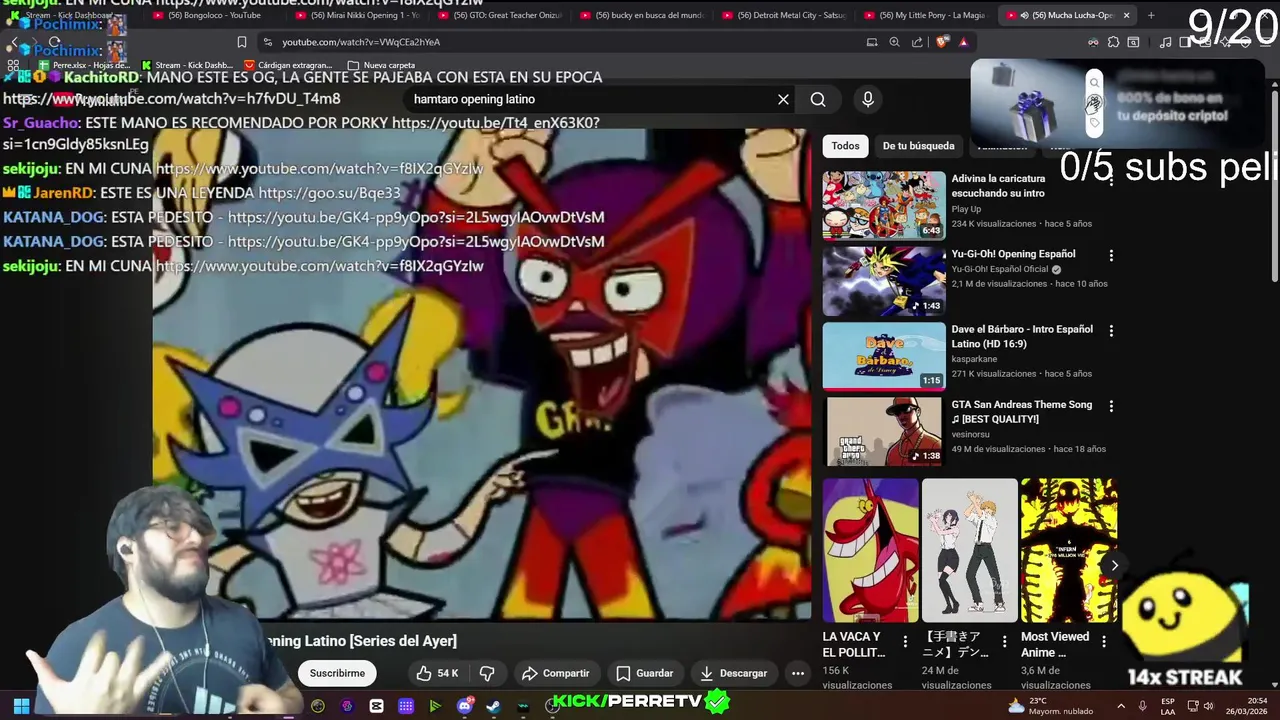Viewport: 1280px width, 720px height.
Task: Show hidden system tray icons
Action: (1121, 706)
